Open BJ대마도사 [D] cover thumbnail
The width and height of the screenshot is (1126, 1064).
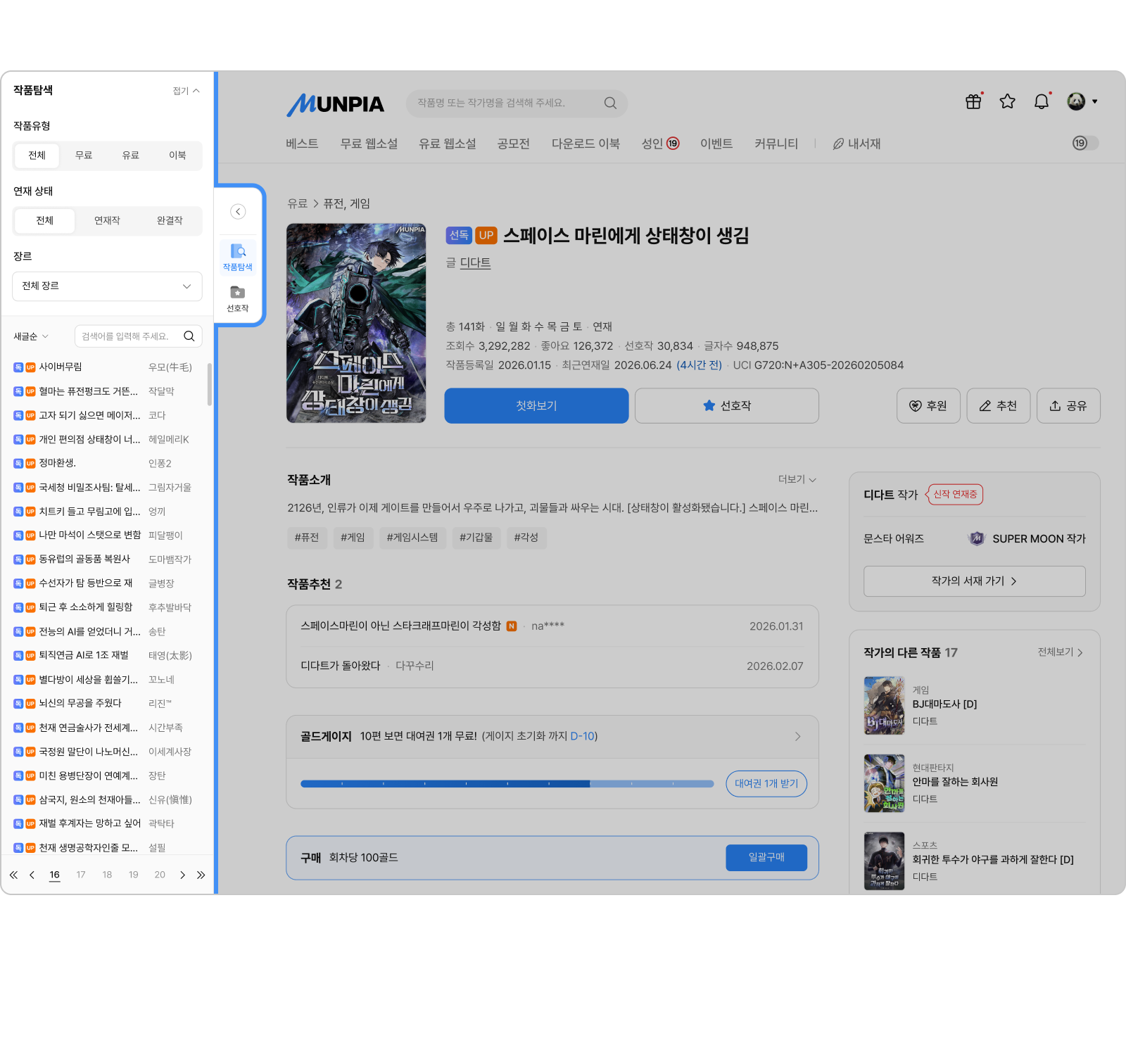tap(884, 706)
